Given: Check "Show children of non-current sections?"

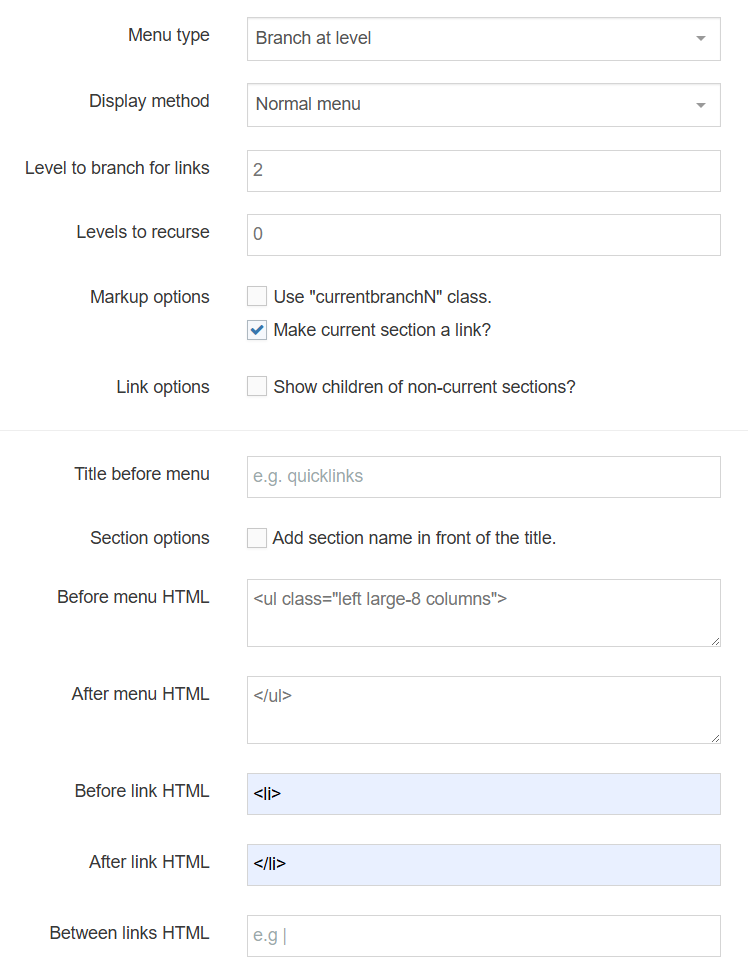Looking at the screenshot, I should pos(256,386).
